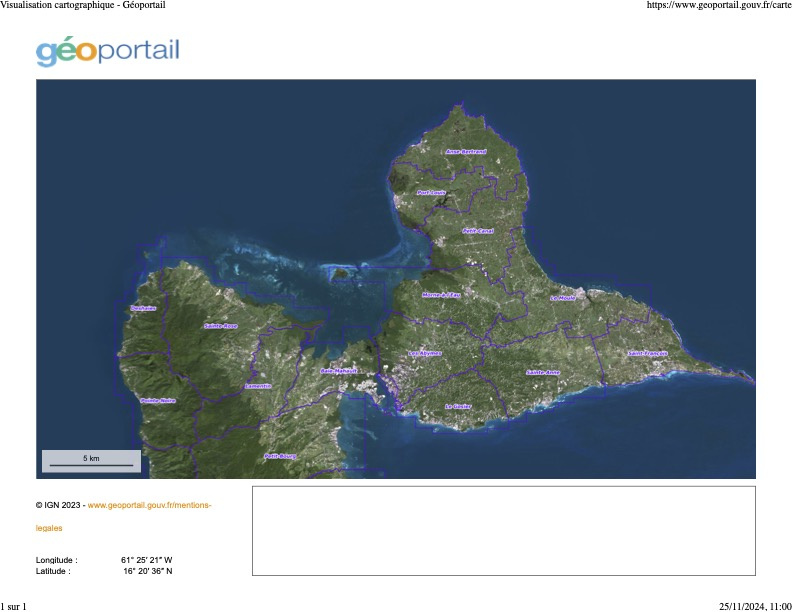Select the Pointe-Noire map label

click(x=157, y=400)
